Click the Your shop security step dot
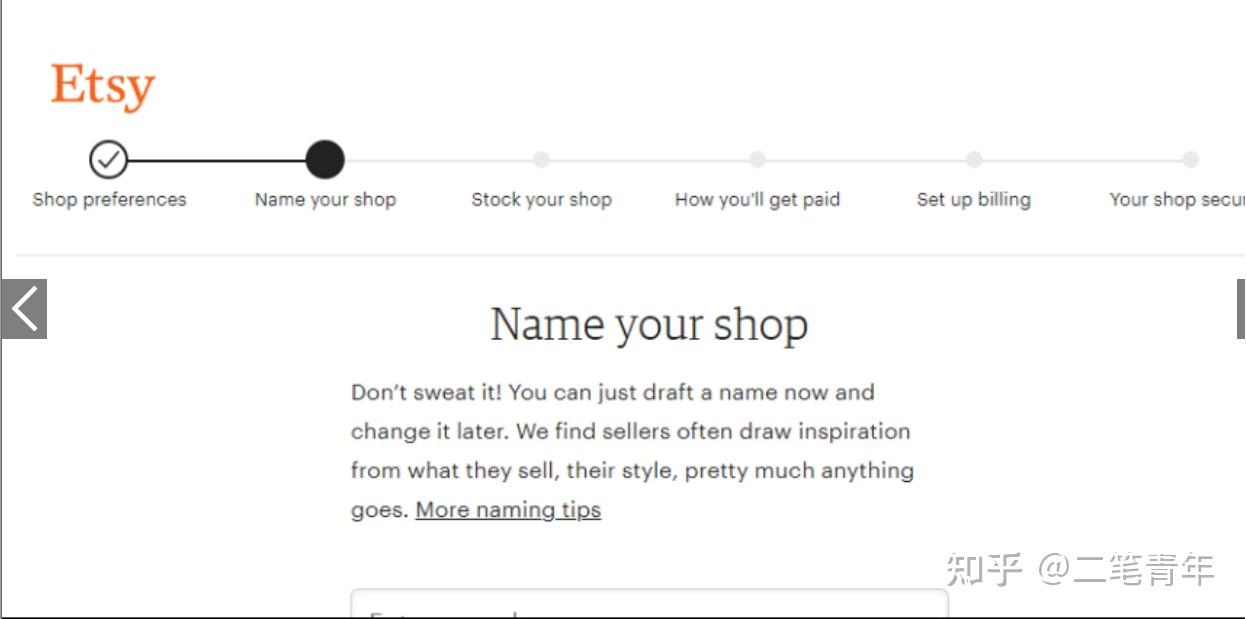The image size is (1246, 619). point(1190,159)
